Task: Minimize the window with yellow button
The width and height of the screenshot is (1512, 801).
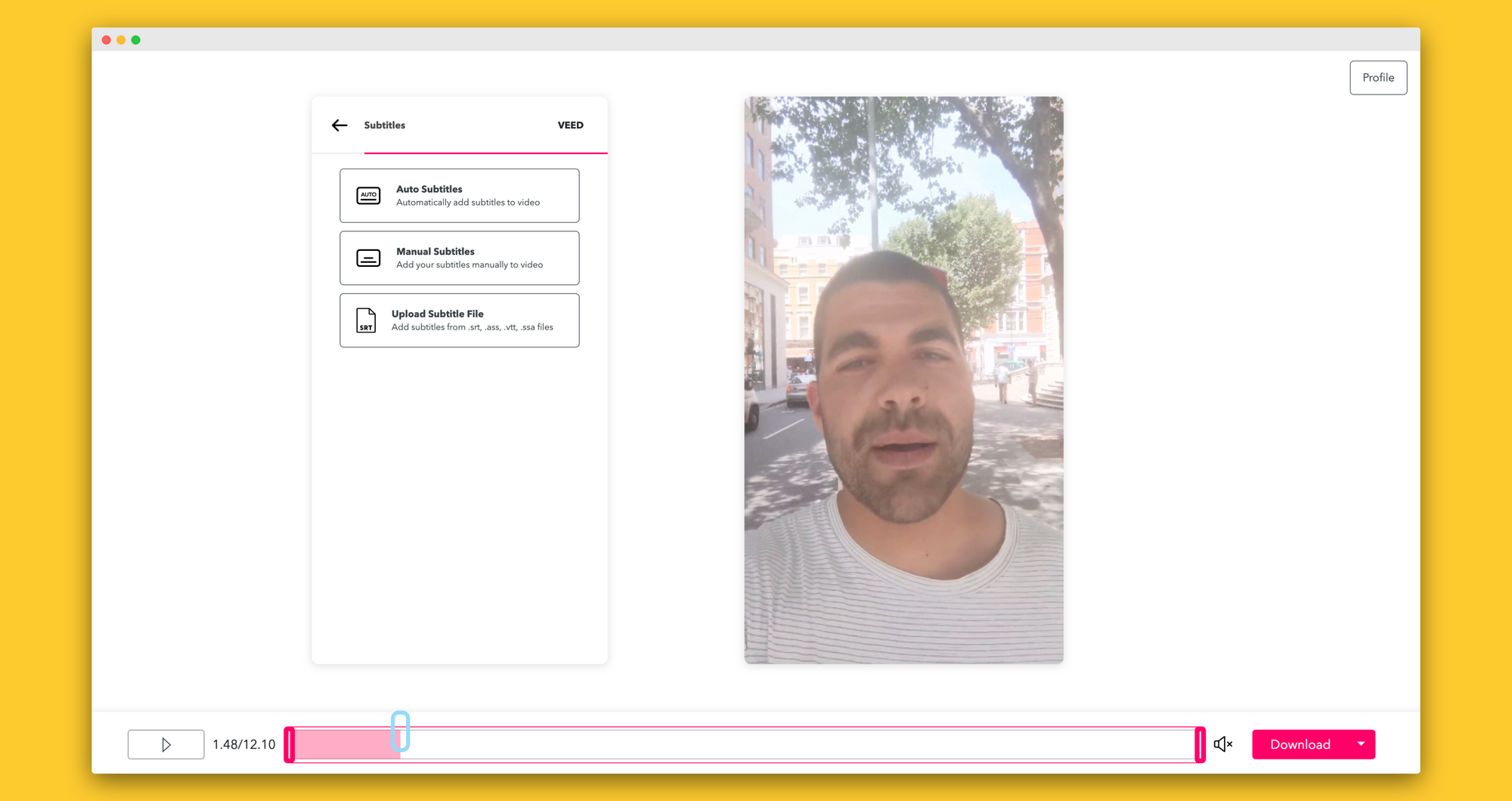Action: pyautogui.click(x=121, y=40)
